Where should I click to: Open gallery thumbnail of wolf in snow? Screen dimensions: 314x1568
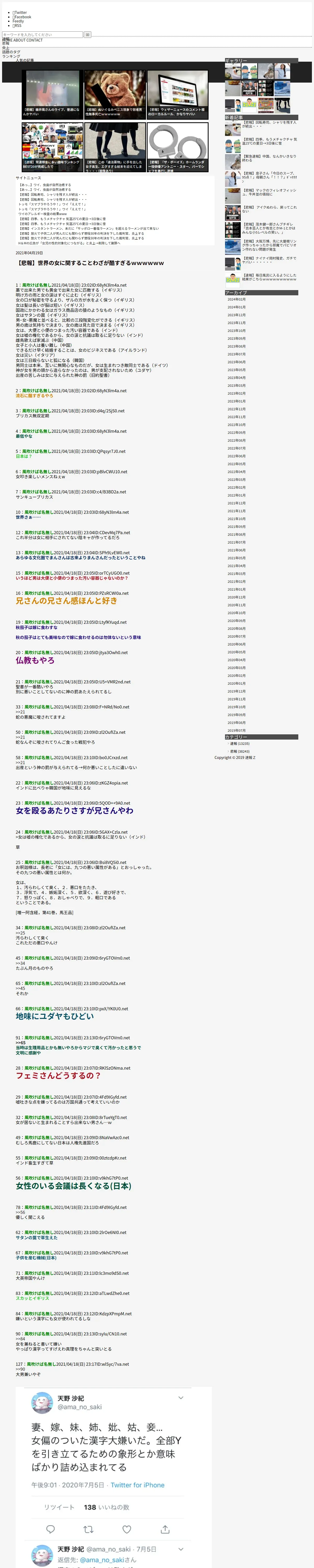point(265,71)
